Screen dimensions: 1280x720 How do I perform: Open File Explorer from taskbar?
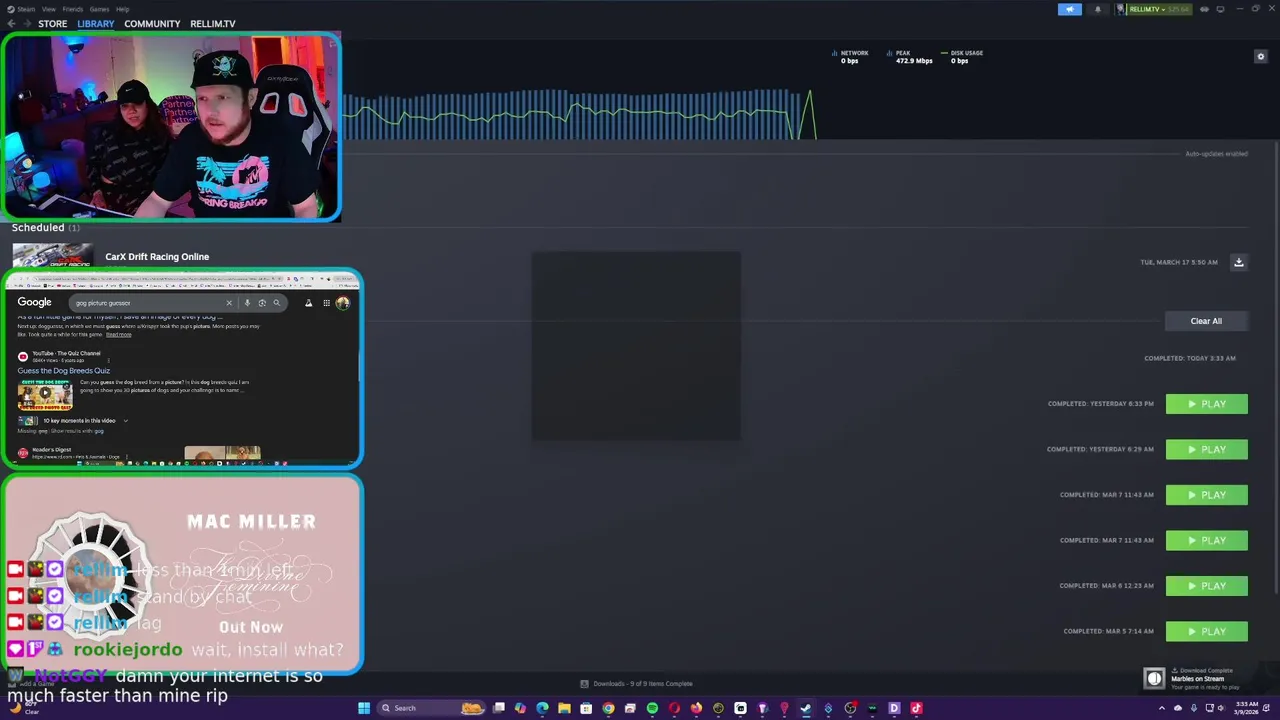click(x=564, y=708)
